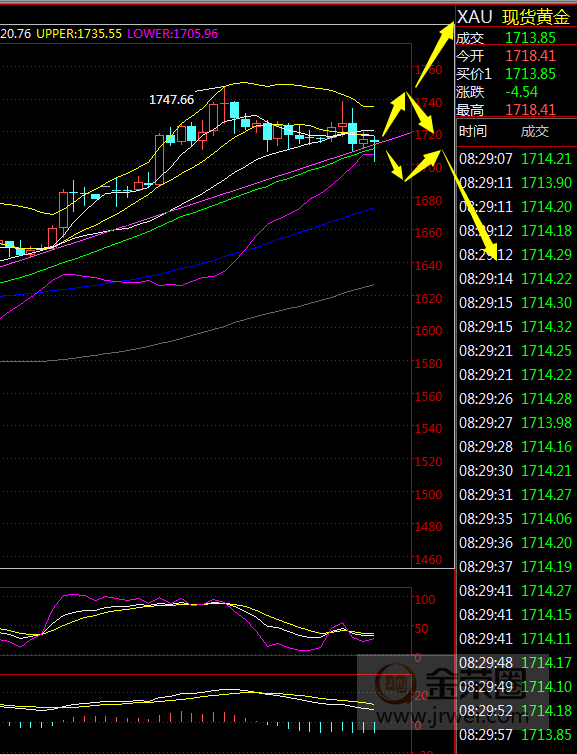The width and height of the screenshot is (577, 754).
Task: Select tick row 08:29:15 at 1714.32
Action: 515,327
